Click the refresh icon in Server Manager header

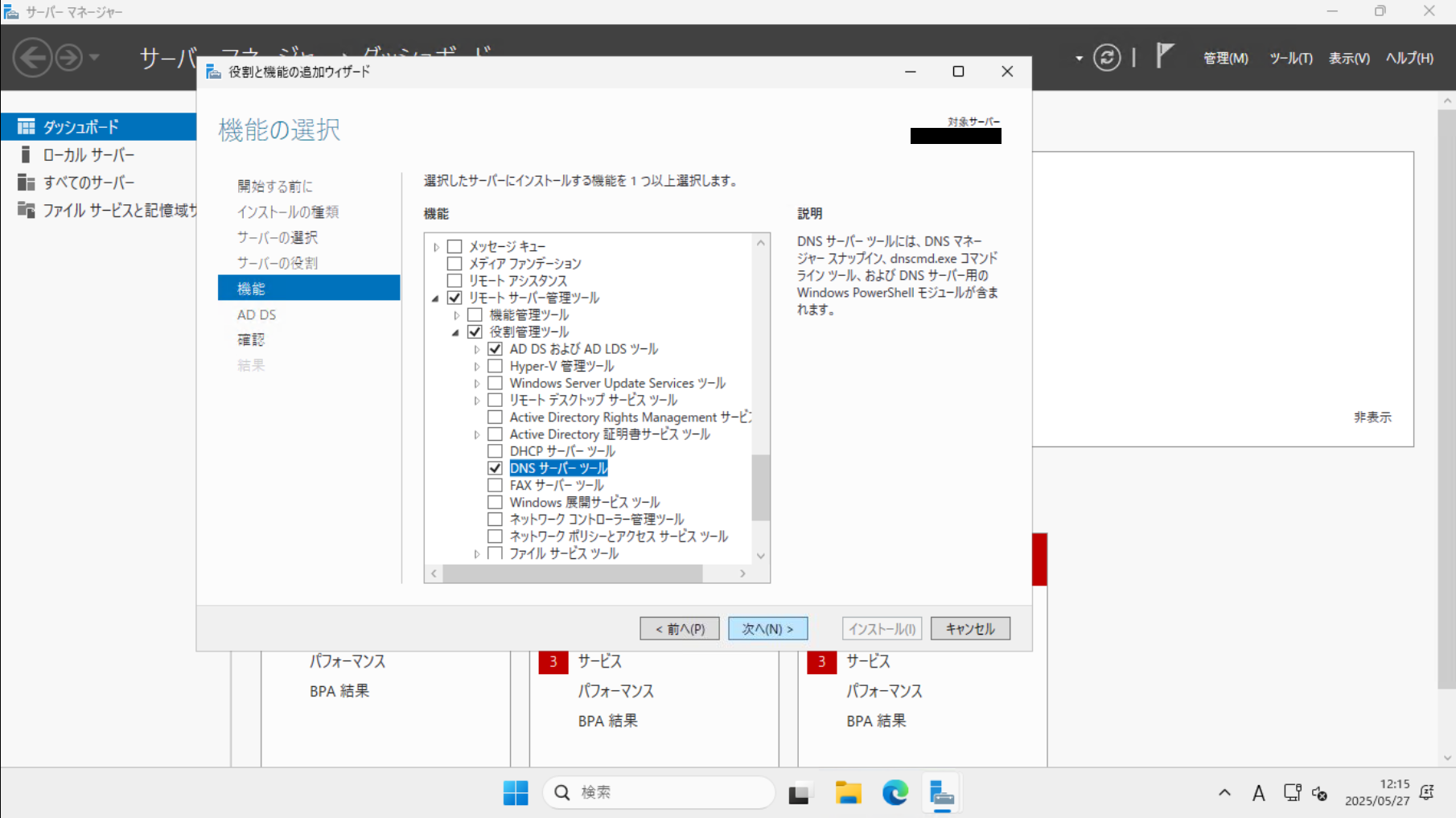[1107, 58]
